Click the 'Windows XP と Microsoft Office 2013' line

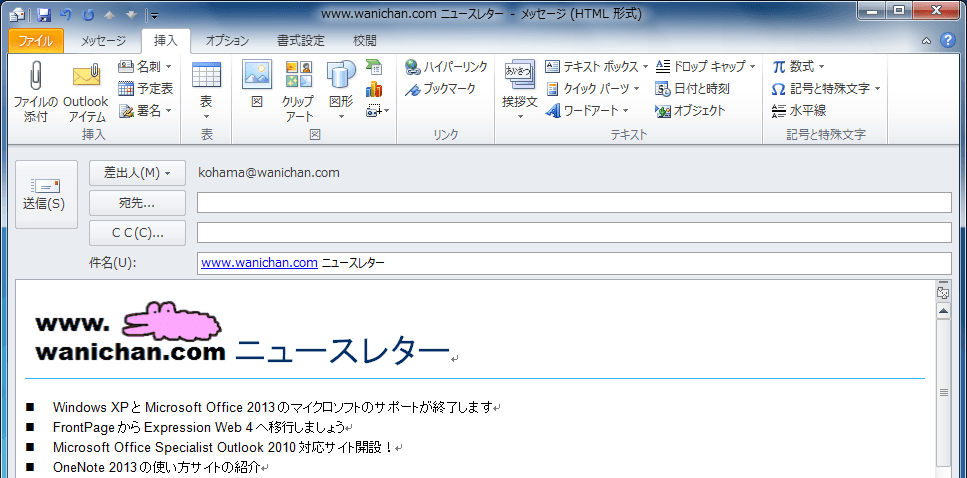[x=273, y=408]
